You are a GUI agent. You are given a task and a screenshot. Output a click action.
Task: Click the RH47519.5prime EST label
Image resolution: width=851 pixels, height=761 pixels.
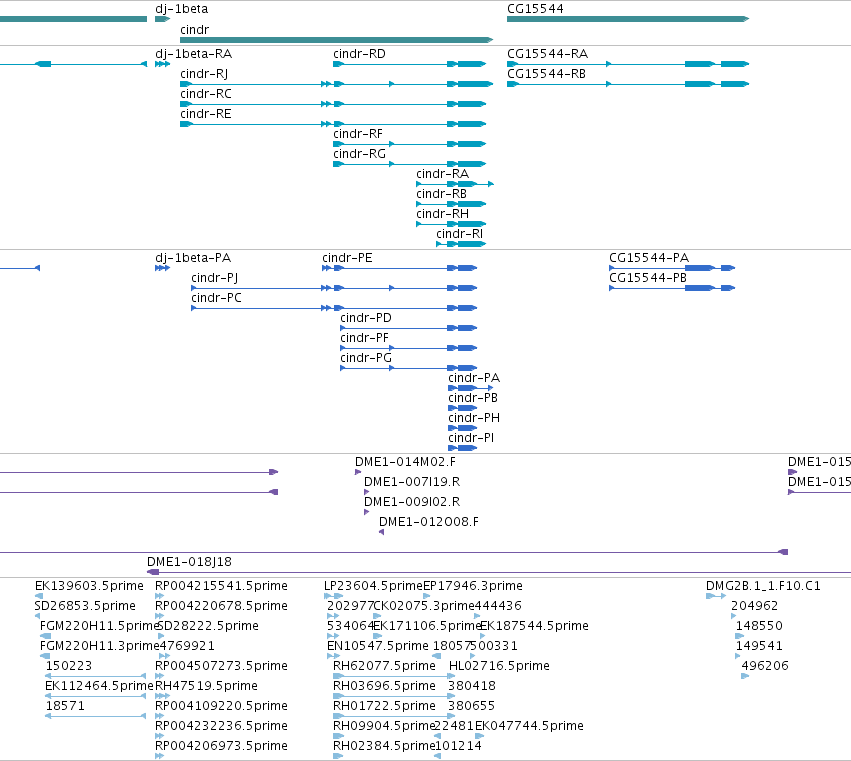pos(206,686)
